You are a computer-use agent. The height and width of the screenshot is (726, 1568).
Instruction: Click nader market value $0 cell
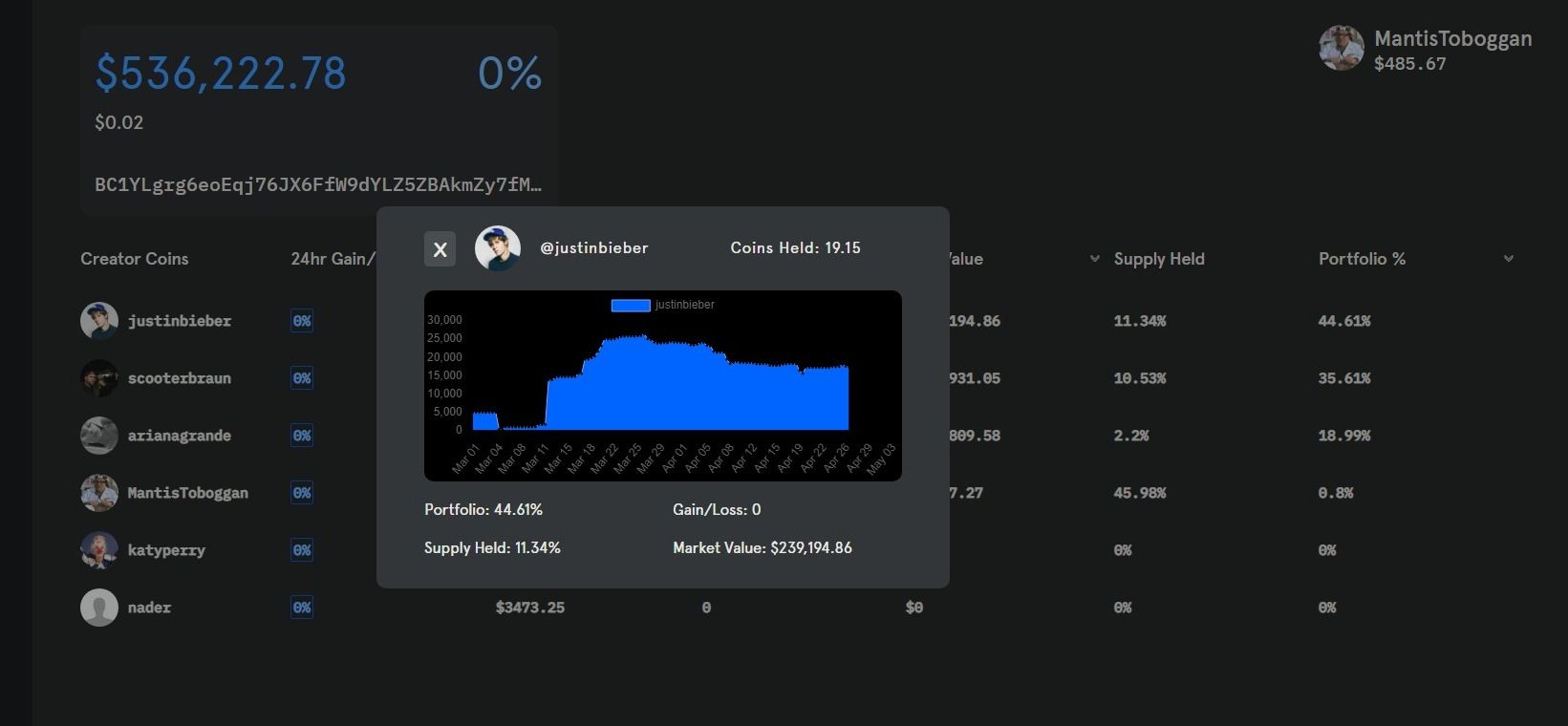coord(914,608)
